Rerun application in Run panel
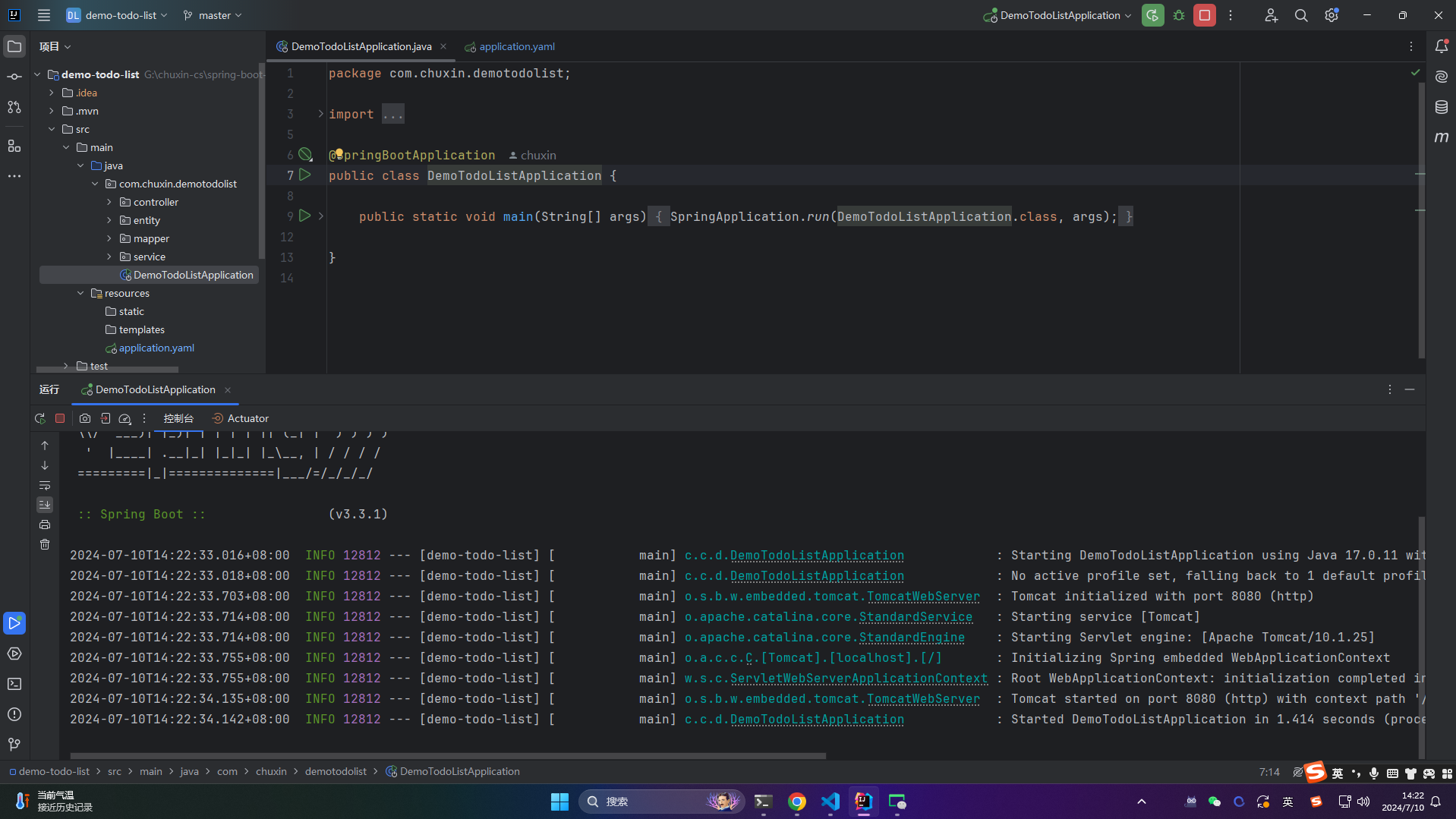 pos(40,418)
